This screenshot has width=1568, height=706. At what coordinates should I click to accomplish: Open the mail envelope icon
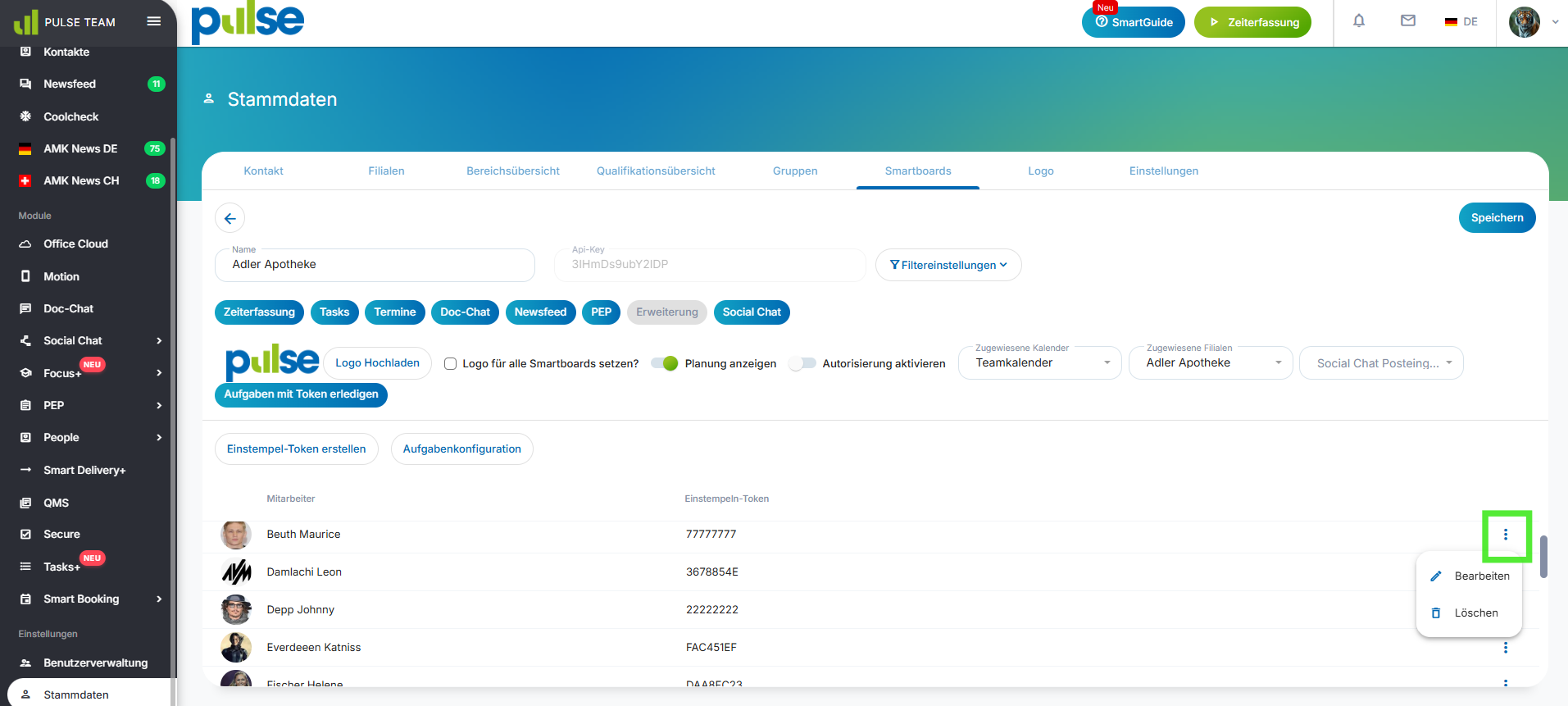coord(1408,21)
